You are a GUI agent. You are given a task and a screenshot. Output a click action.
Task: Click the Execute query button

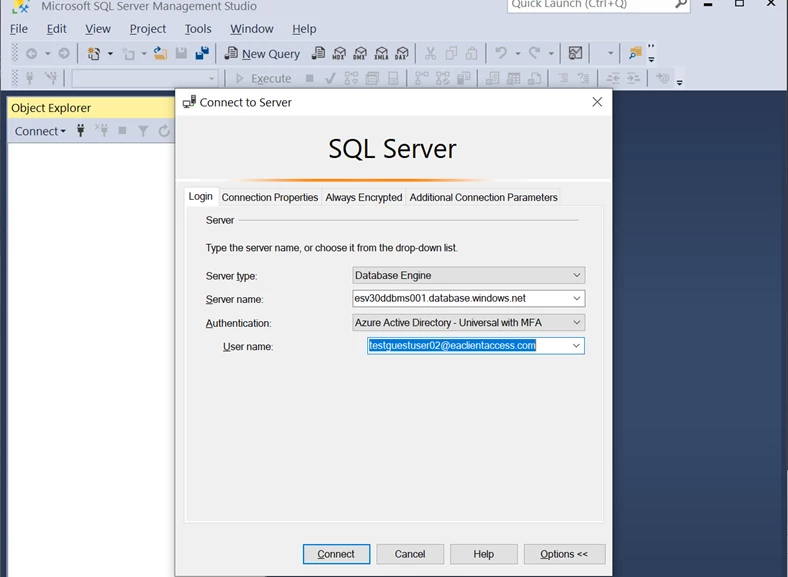click(263, 78)
